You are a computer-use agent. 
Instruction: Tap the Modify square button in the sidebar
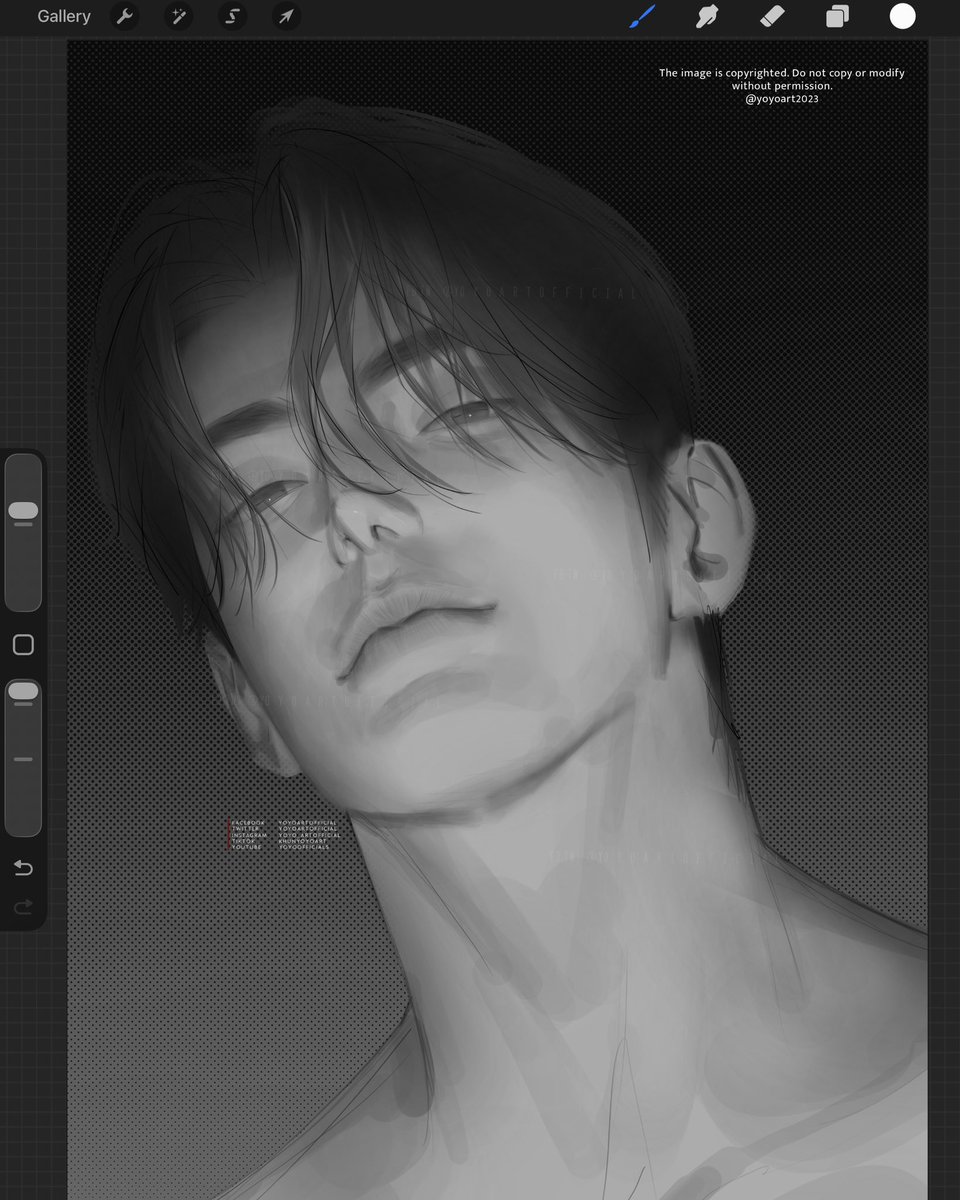tap(23, 645)
